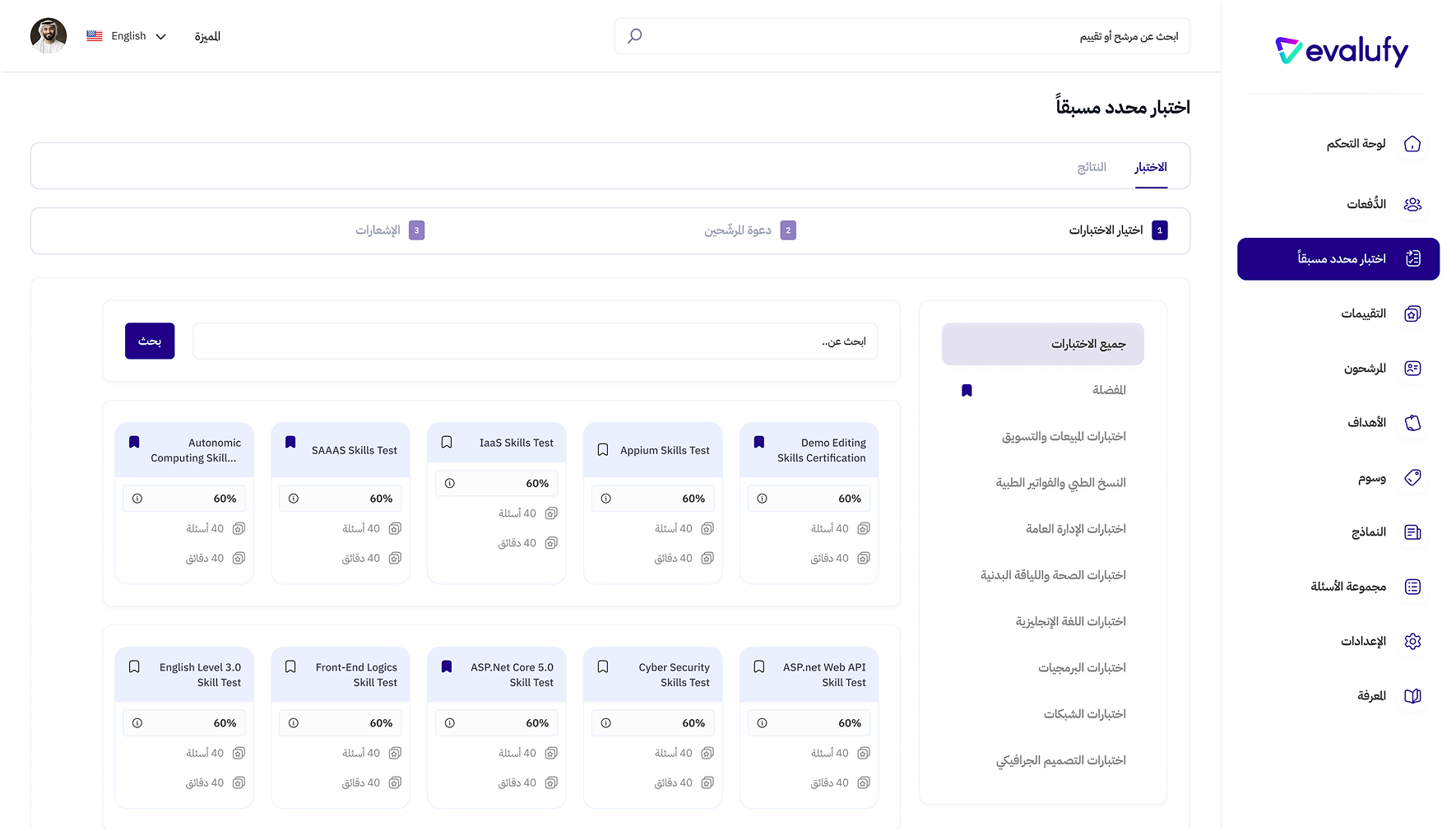Click the search magnifier in top bar
The image size is (1456, 831).
633,35
